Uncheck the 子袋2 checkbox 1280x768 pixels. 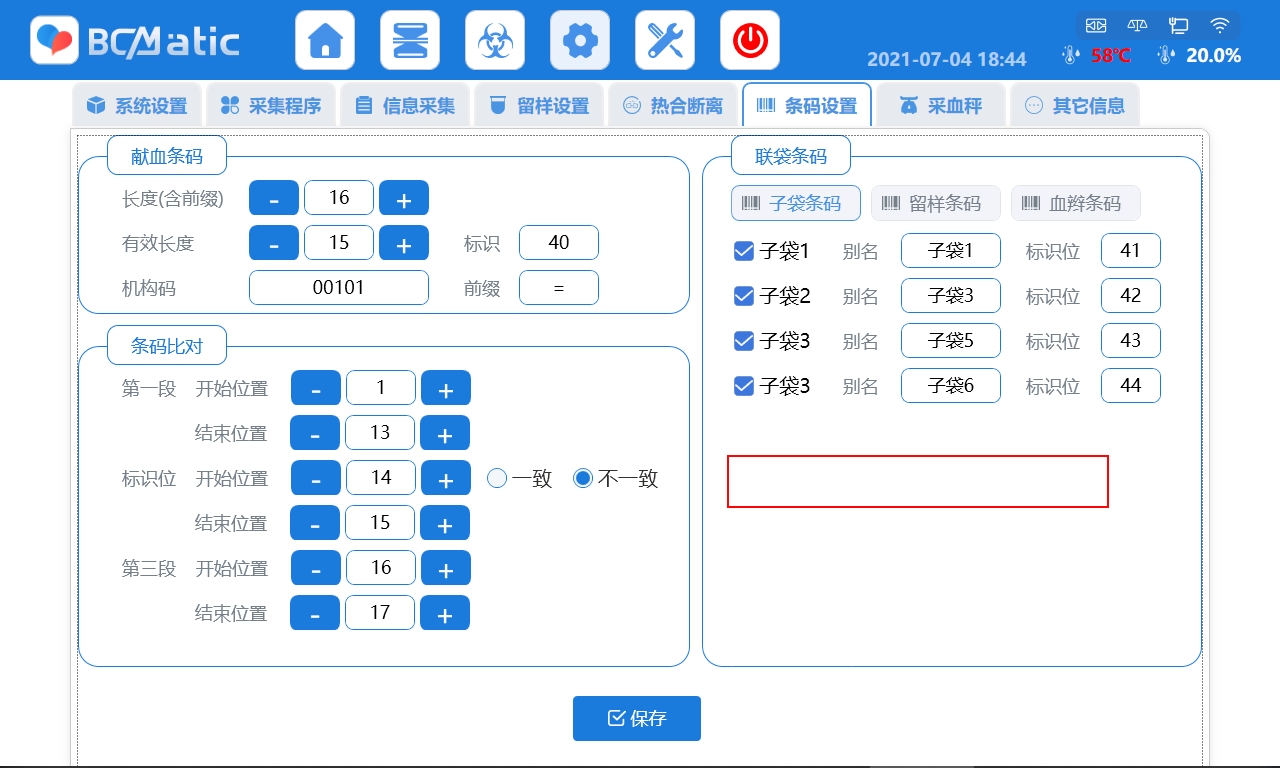[x=744, y=296]
